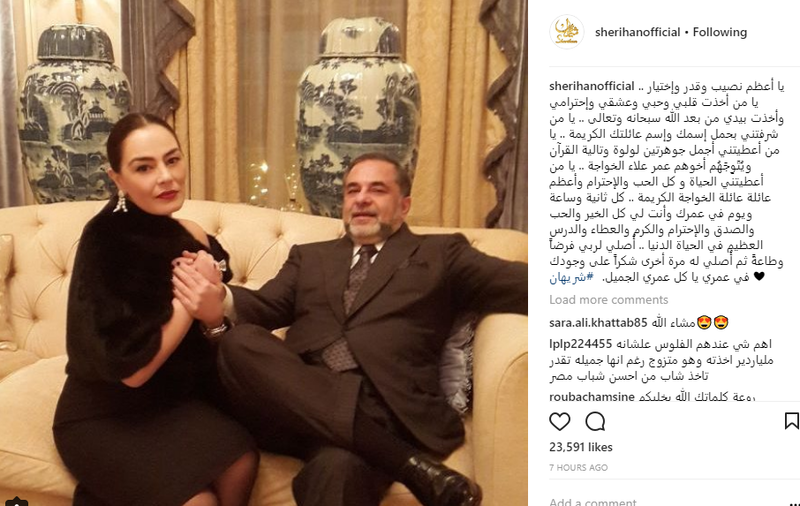Visit commenter roubachamsine's profile
This screenshot has width=800, height=506.
(592, 396)
